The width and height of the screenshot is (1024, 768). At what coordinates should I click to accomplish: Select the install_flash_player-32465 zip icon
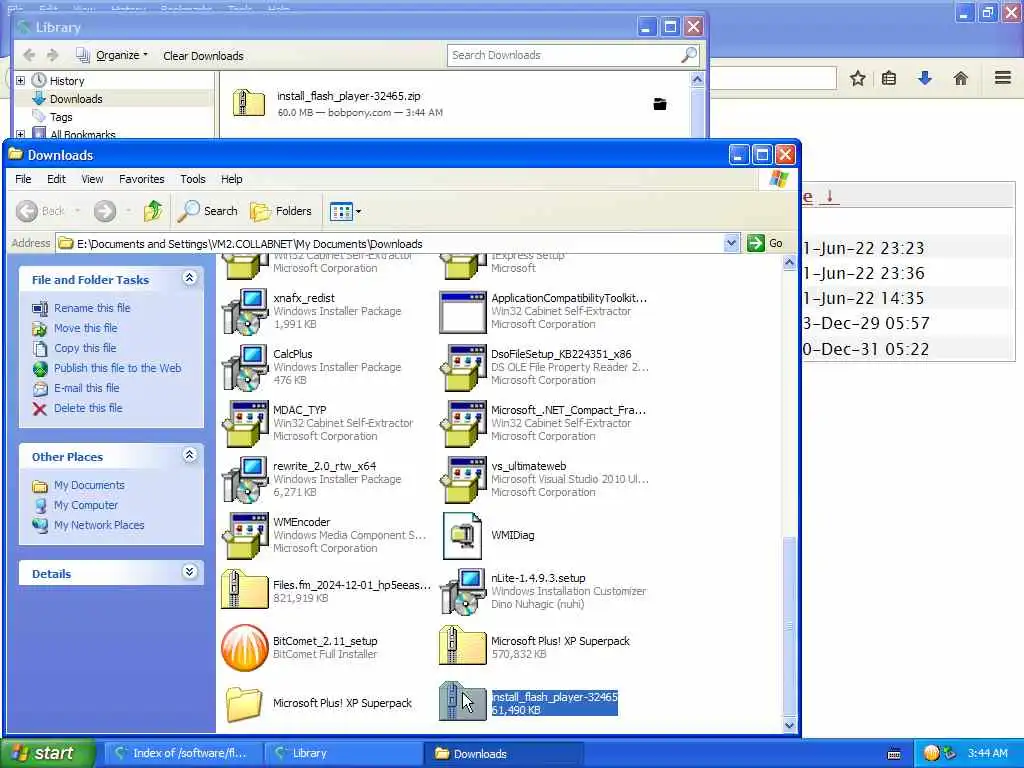coord(462,701)
